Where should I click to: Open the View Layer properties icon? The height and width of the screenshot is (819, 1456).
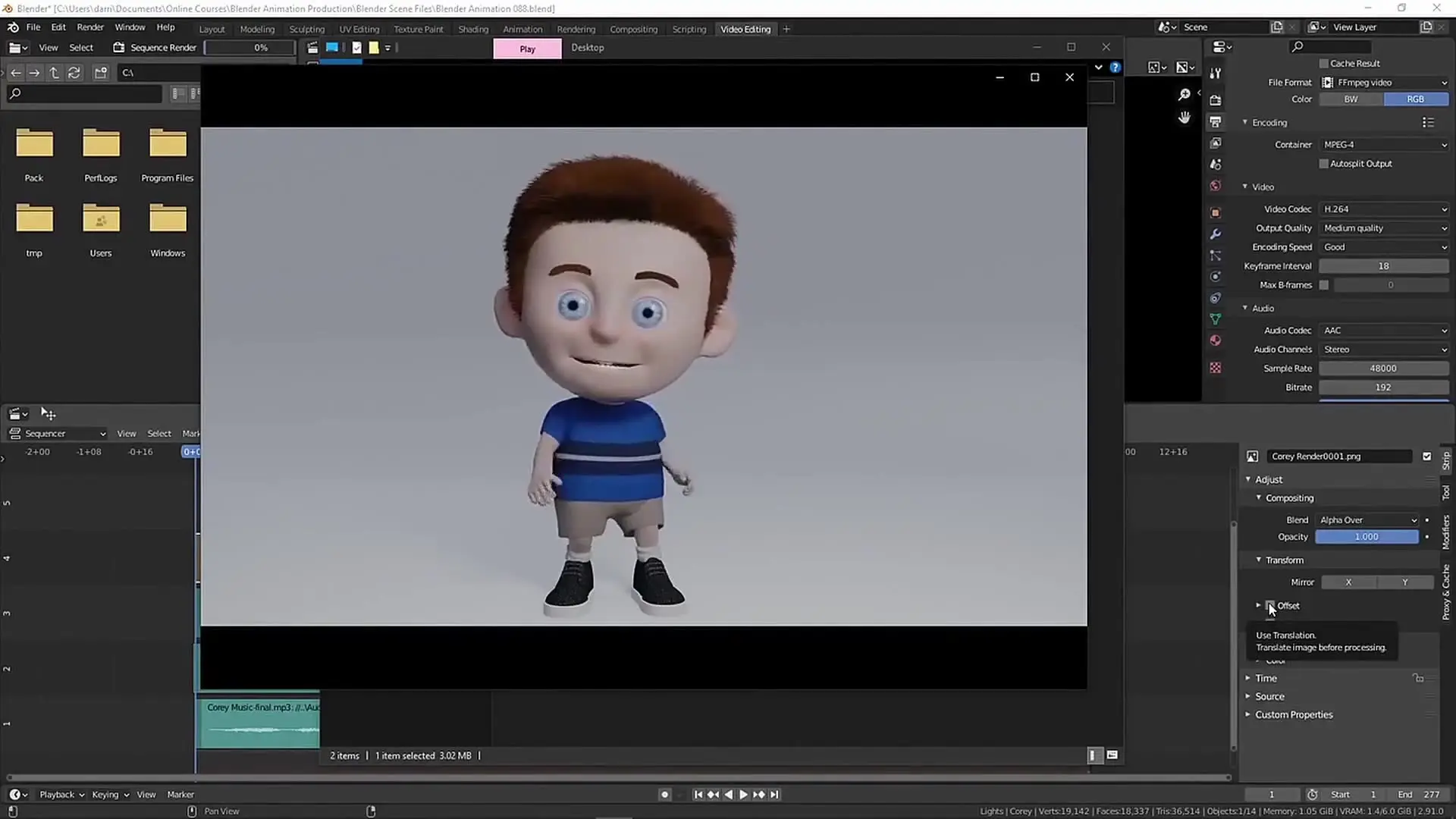pyautogui.click(x=1216, y=143)
